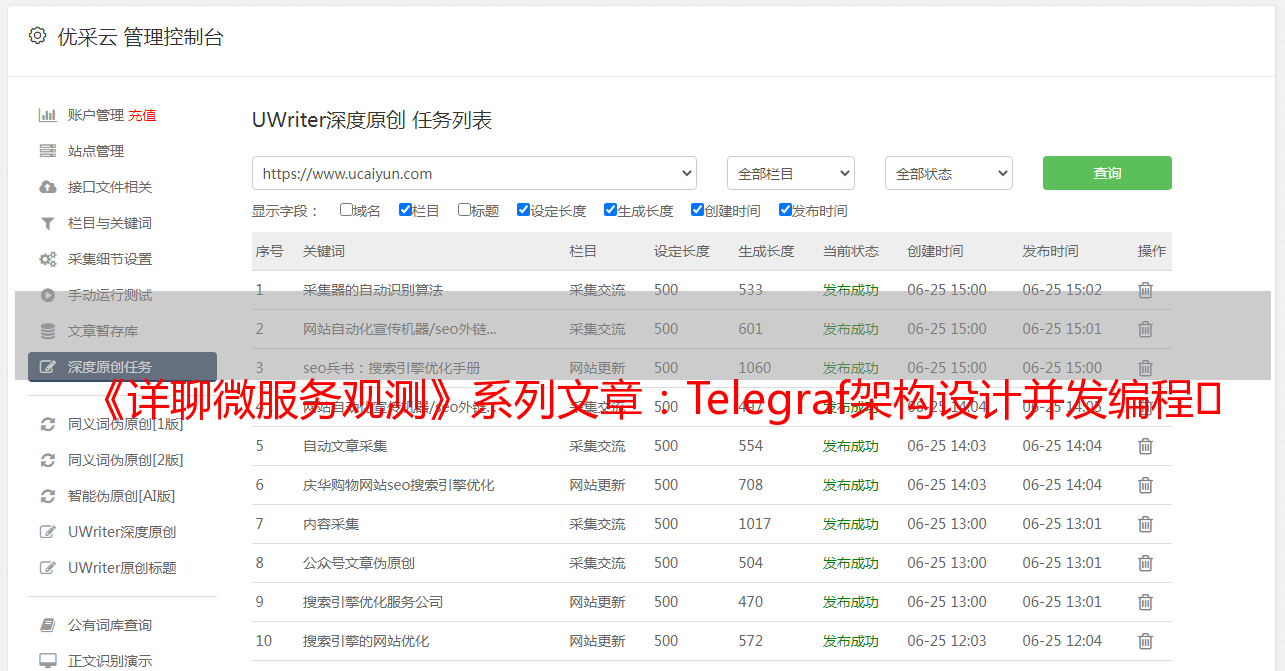This screenshot has width=1285, height=671.
Task: Click the filter icon for 栏目与关键词
Action: (47, 223)
